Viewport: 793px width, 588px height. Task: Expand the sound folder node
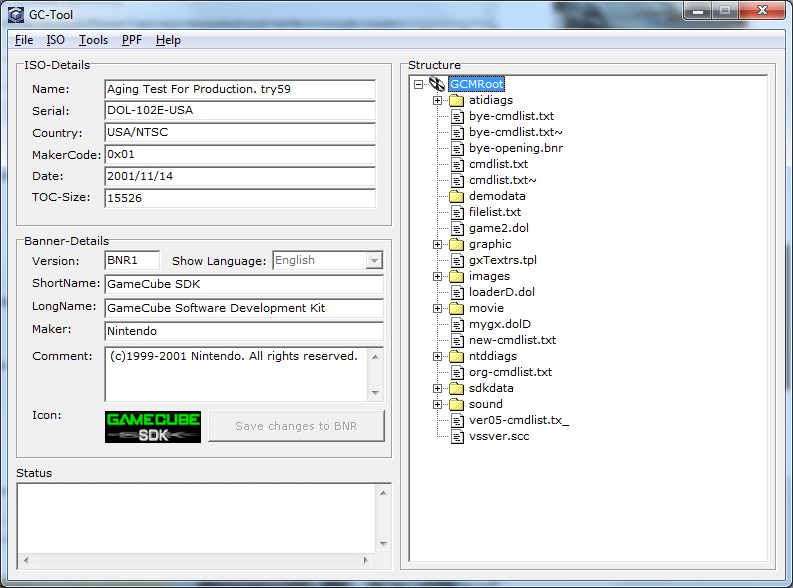pos(437,404)
